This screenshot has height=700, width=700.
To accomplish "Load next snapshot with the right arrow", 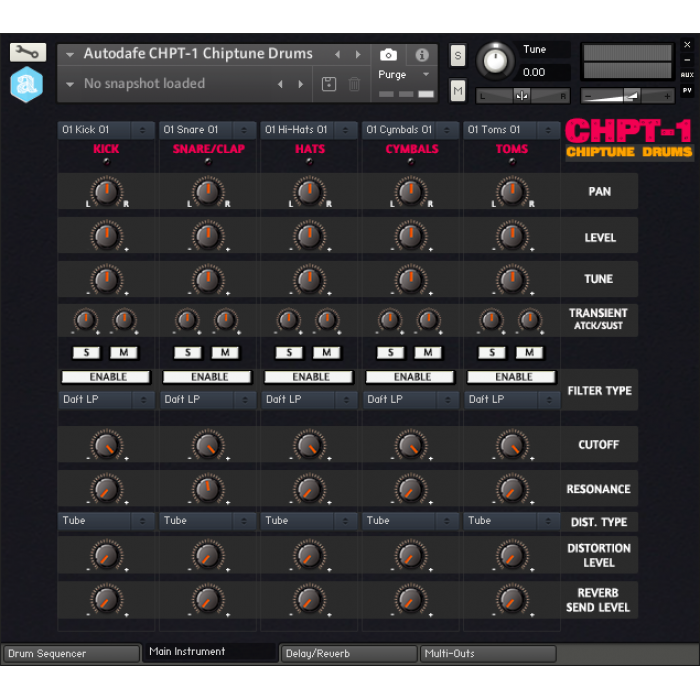I will click(x=301, y=84).
